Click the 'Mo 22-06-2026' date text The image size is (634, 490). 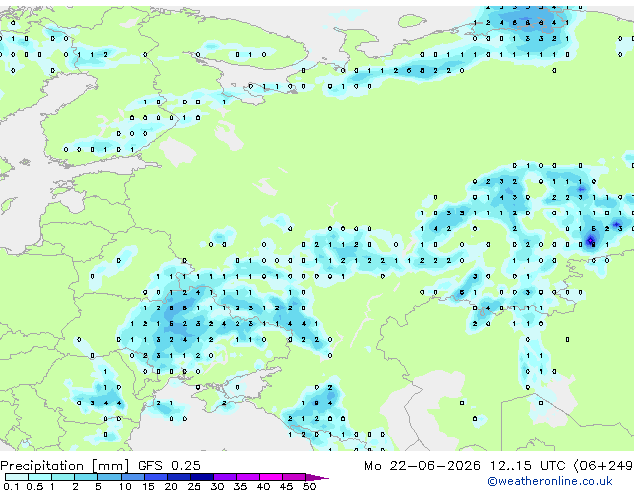[x=422, y=466]
